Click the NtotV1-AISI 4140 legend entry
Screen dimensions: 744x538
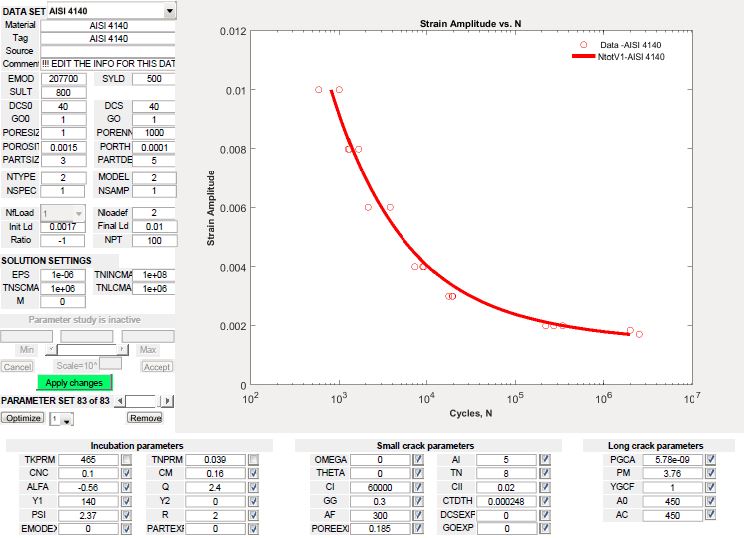(x=631, y=57)
